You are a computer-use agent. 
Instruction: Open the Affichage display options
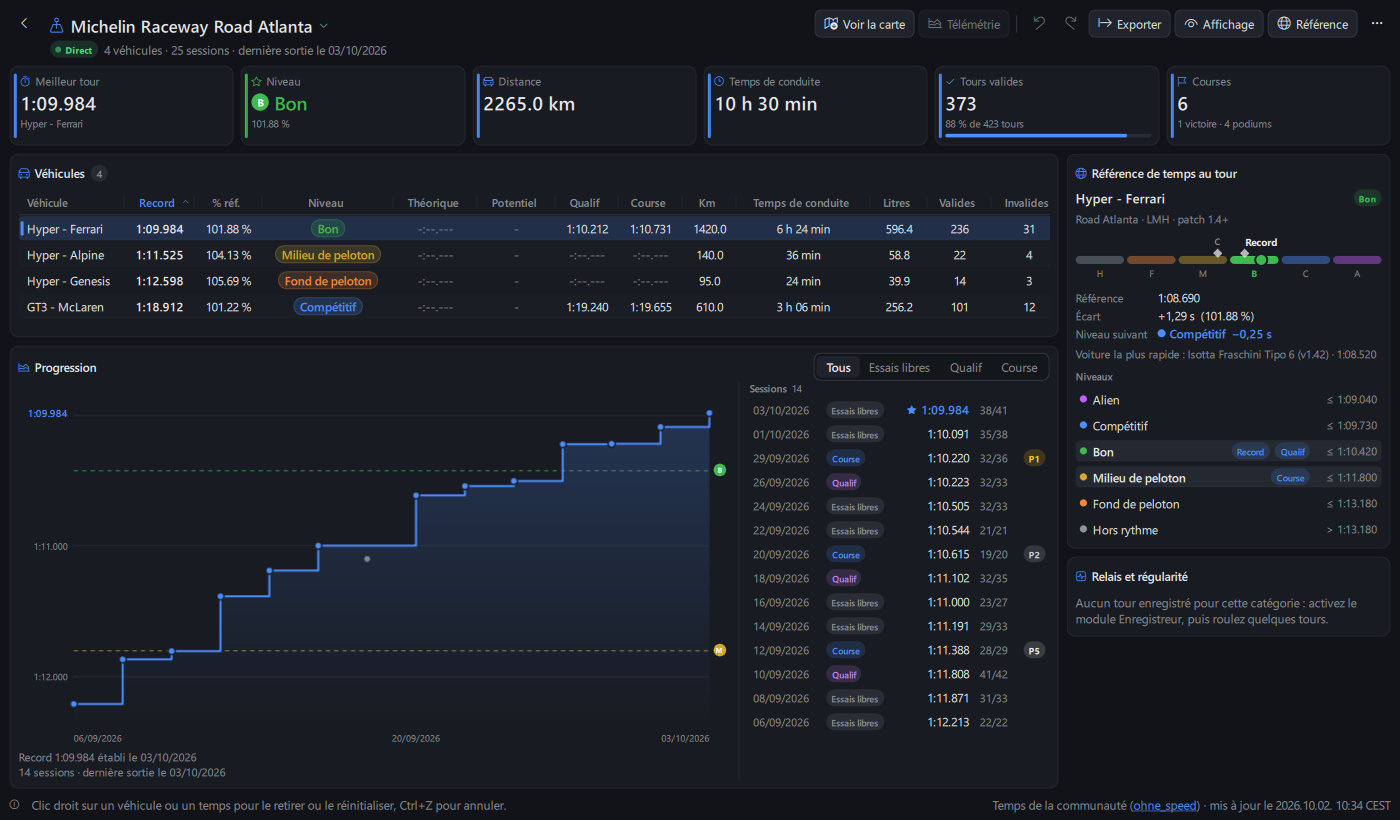point(1219,24)
